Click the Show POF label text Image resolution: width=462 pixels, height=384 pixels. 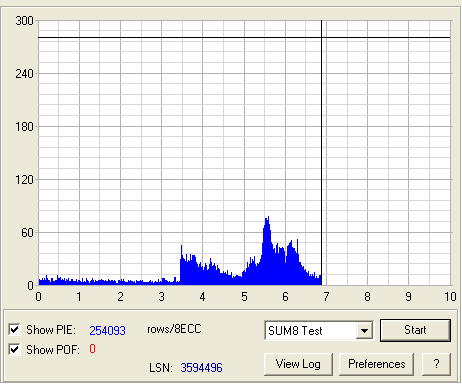53,350
